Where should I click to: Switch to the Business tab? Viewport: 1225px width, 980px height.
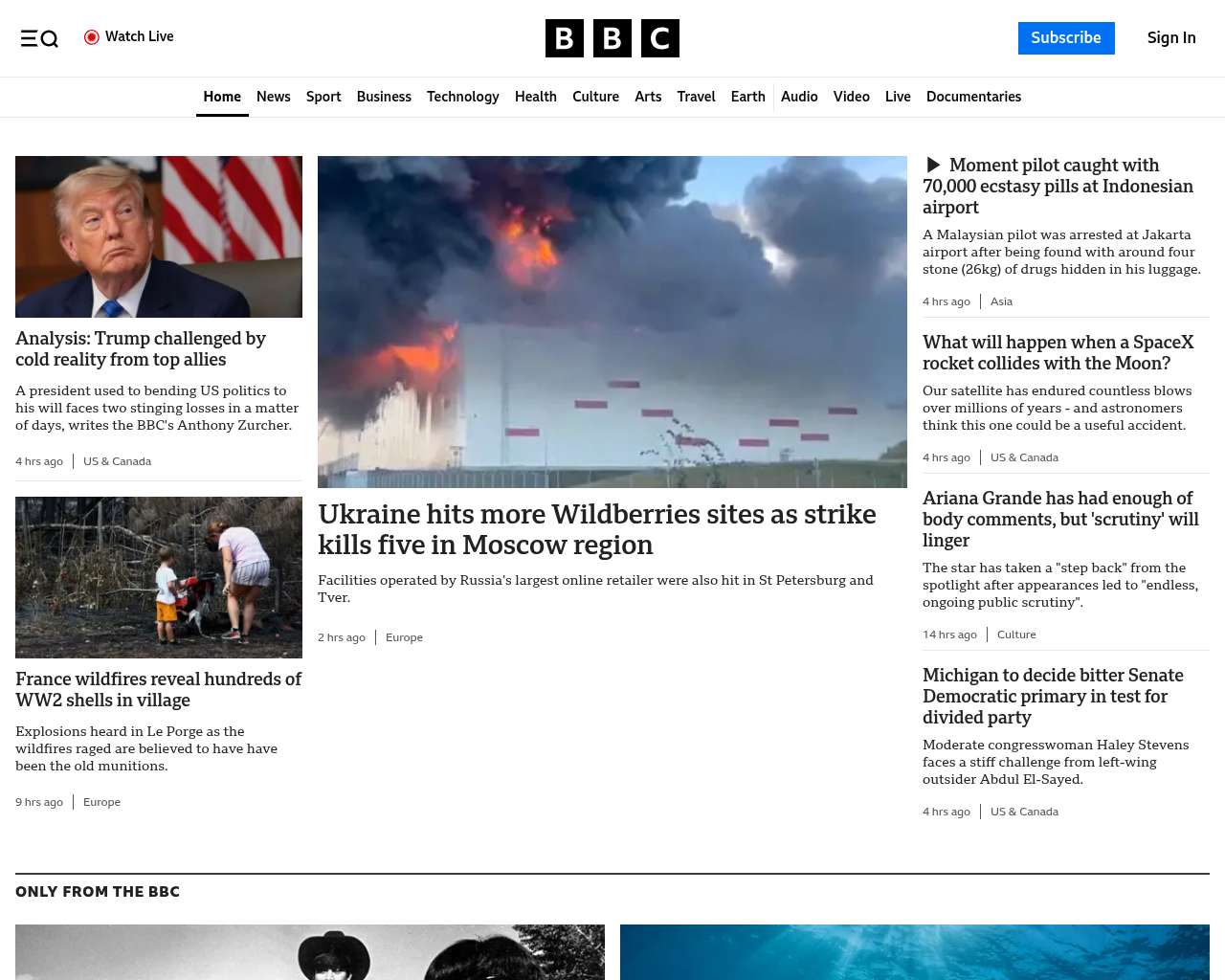point(384,97)
